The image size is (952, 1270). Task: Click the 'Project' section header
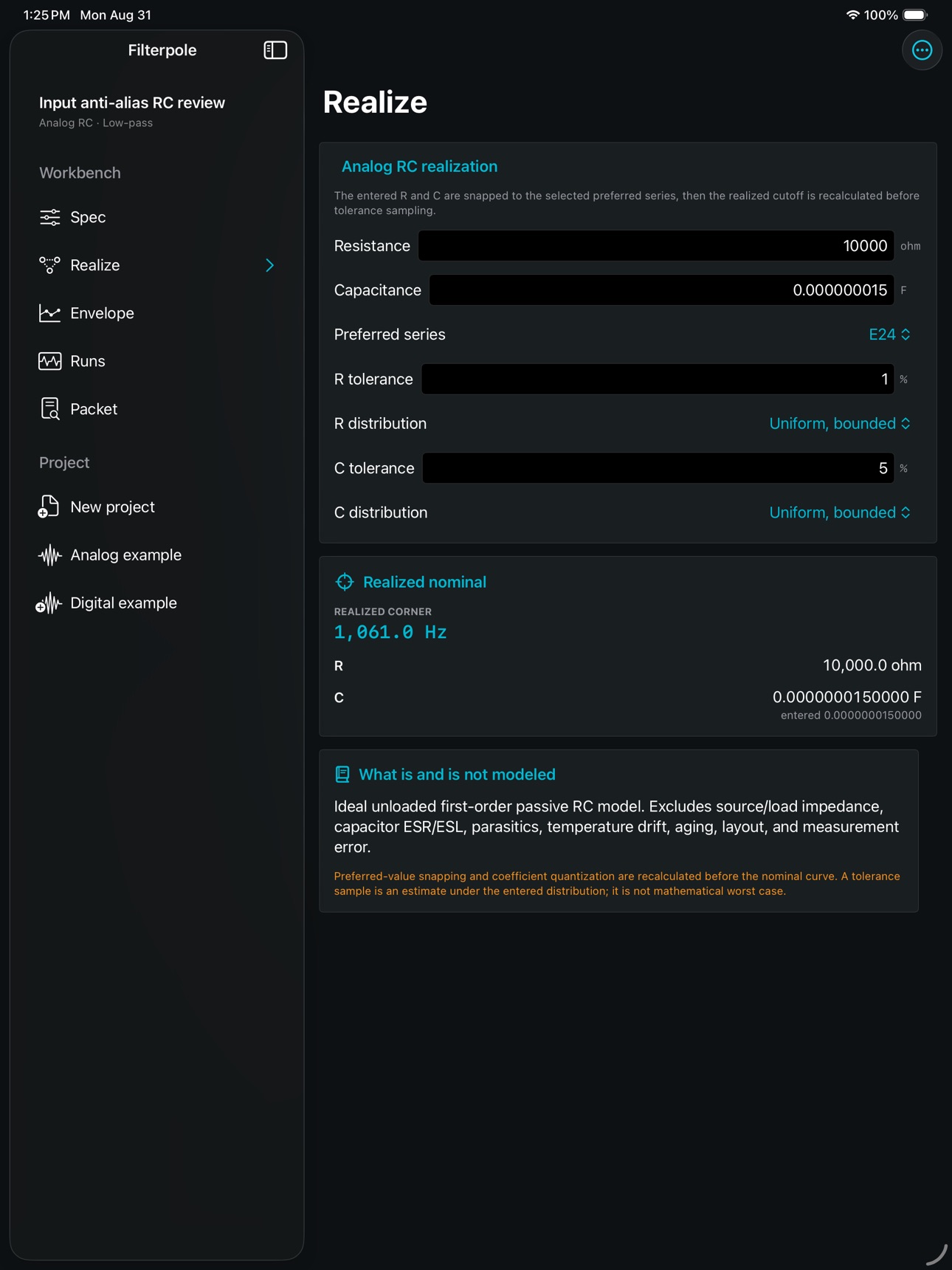tap(64, 462)
